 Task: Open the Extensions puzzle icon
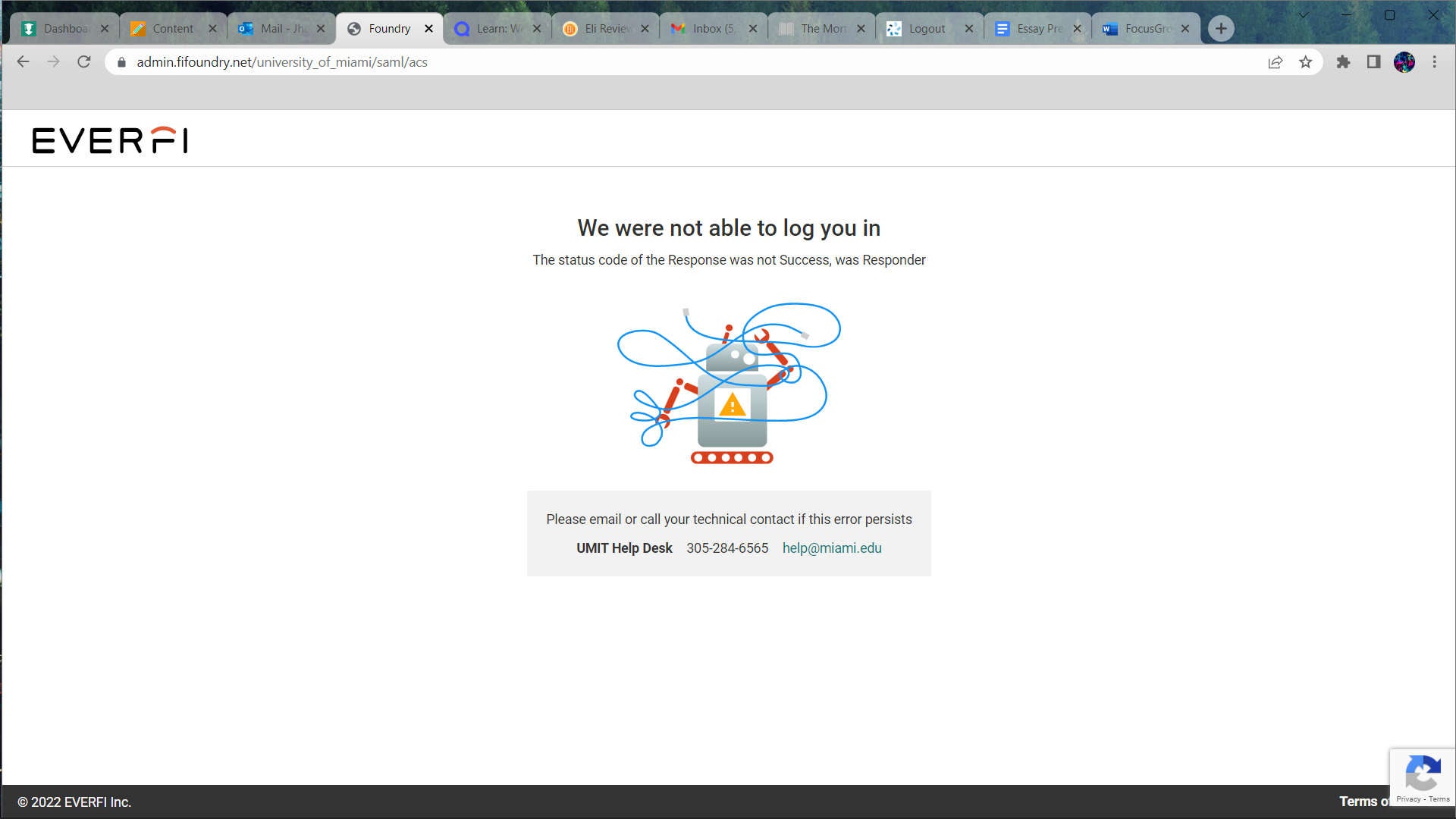1343,62
